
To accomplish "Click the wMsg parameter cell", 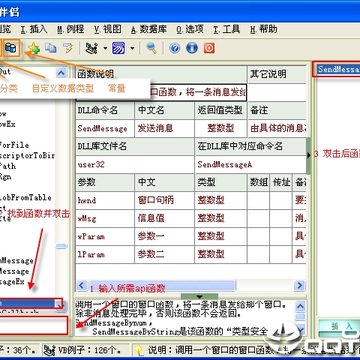I will 105,219.
